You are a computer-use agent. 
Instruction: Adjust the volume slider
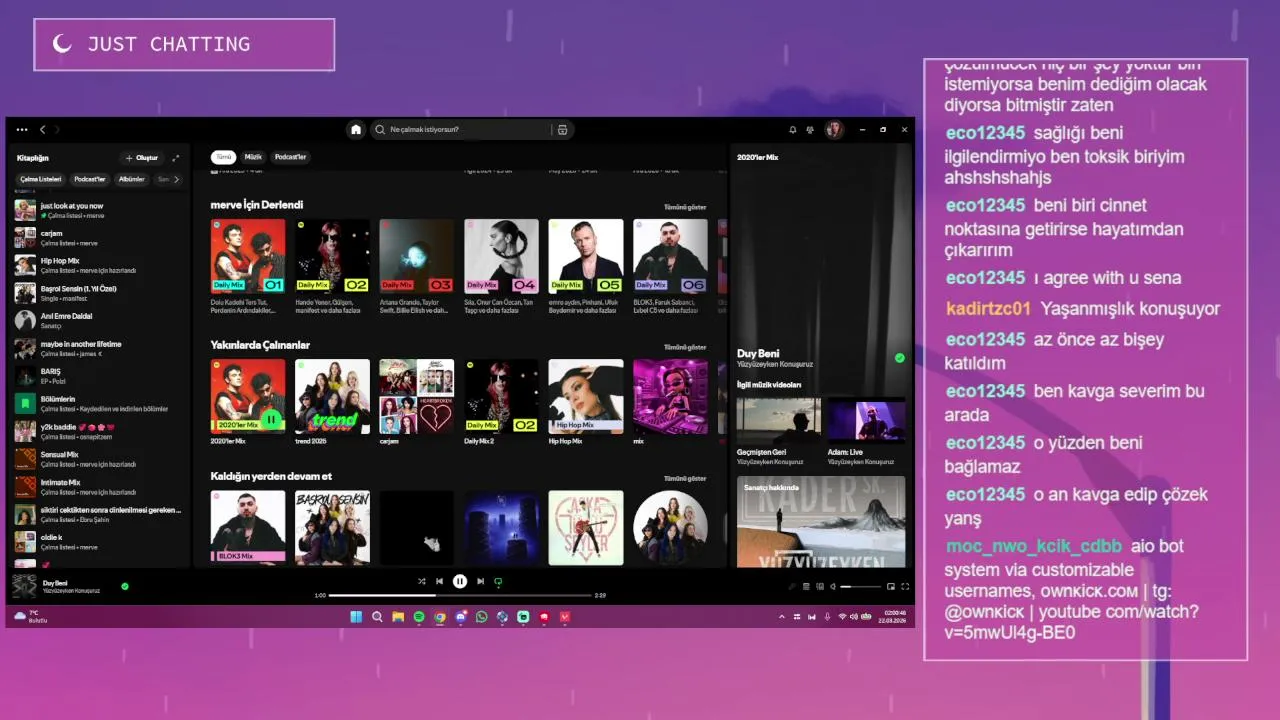click(861, 586)
